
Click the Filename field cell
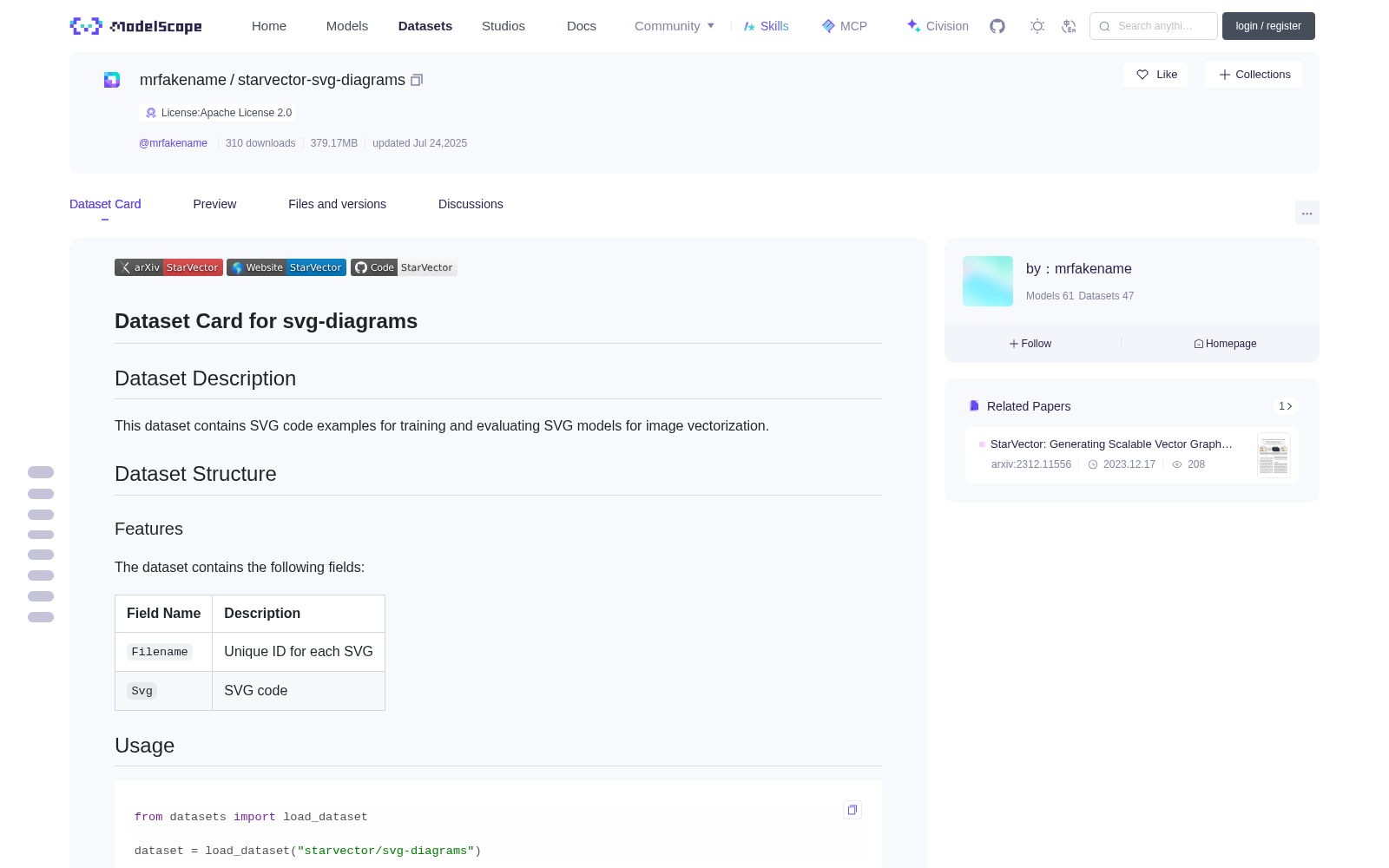(163, 652)
